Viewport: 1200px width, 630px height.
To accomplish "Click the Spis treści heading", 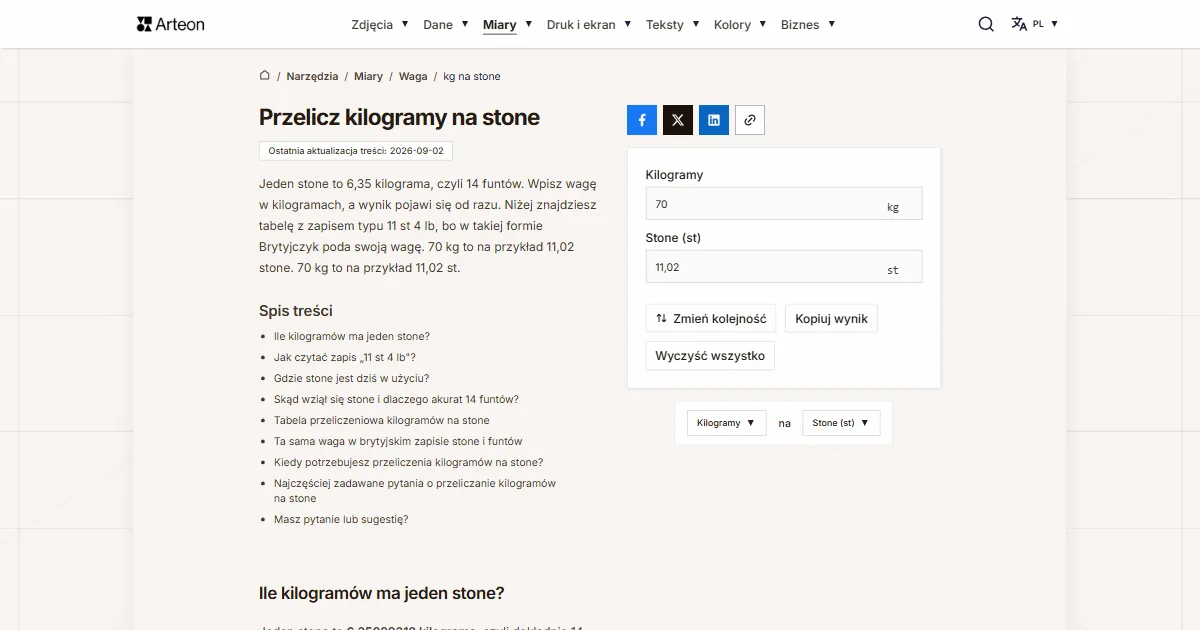I will [x=296, y=311].
